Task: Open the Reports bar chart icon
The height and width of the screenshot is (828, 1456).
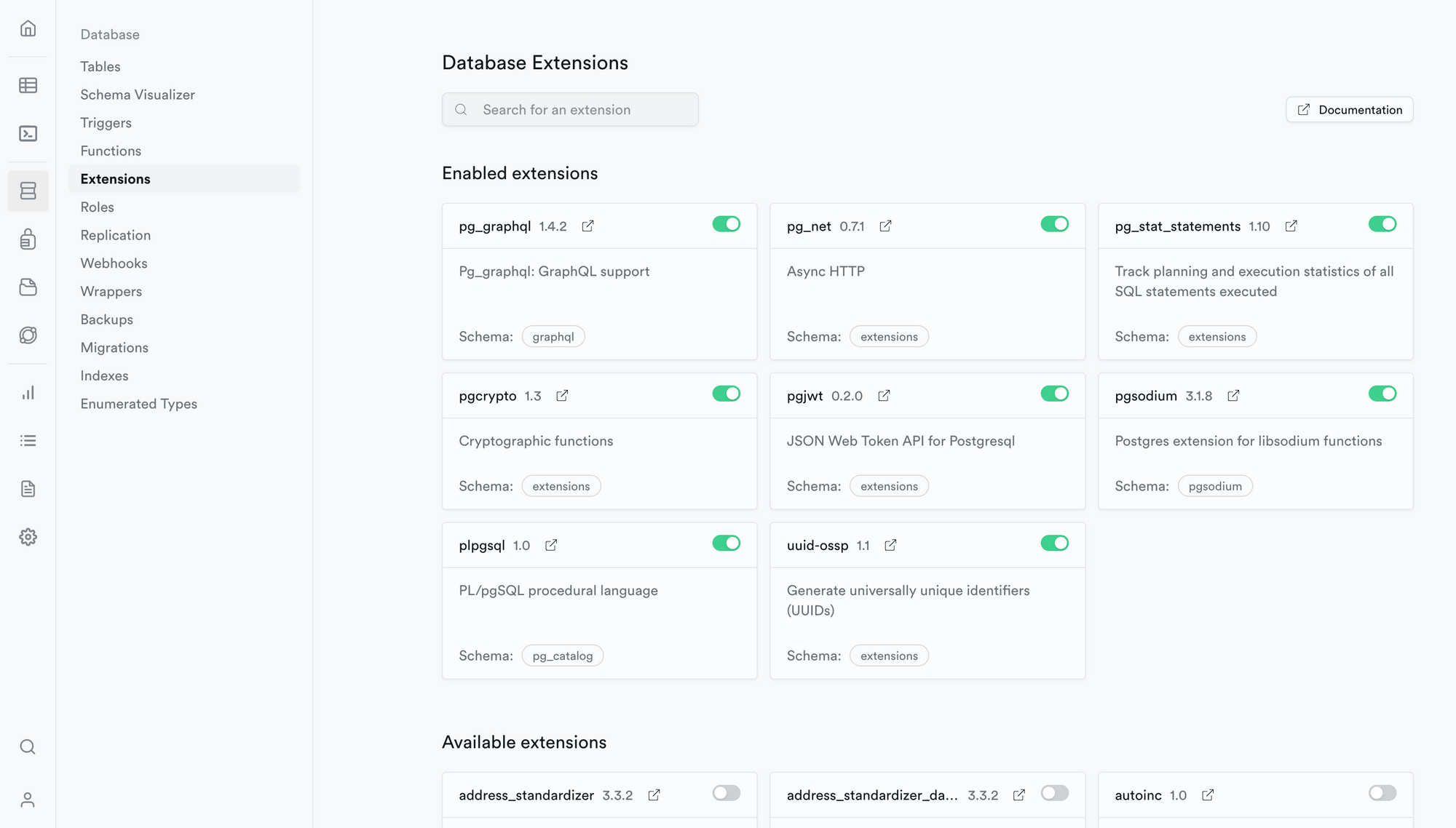Action: 28,393
